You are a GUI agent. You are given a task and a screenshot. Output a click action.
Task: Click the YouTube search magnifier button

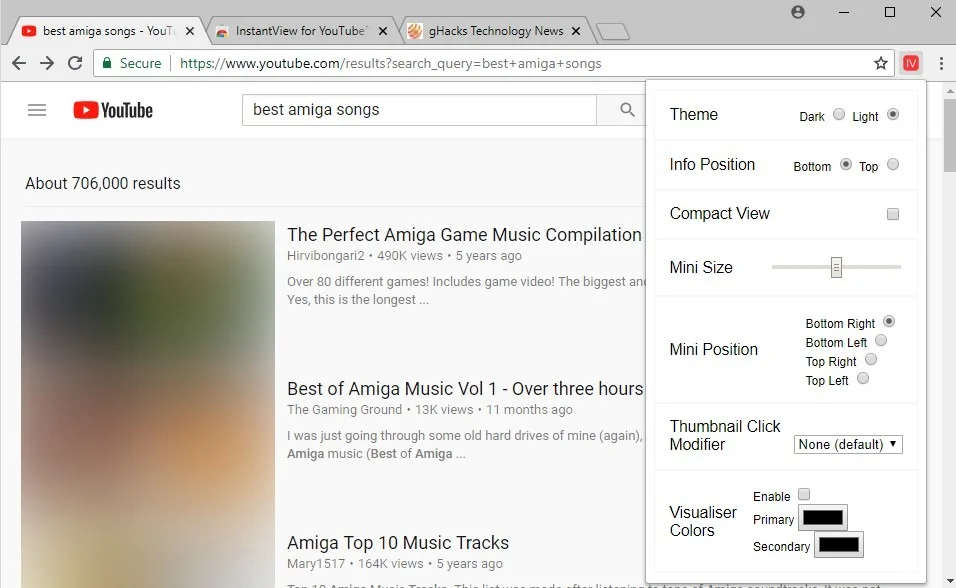[627, 110]
